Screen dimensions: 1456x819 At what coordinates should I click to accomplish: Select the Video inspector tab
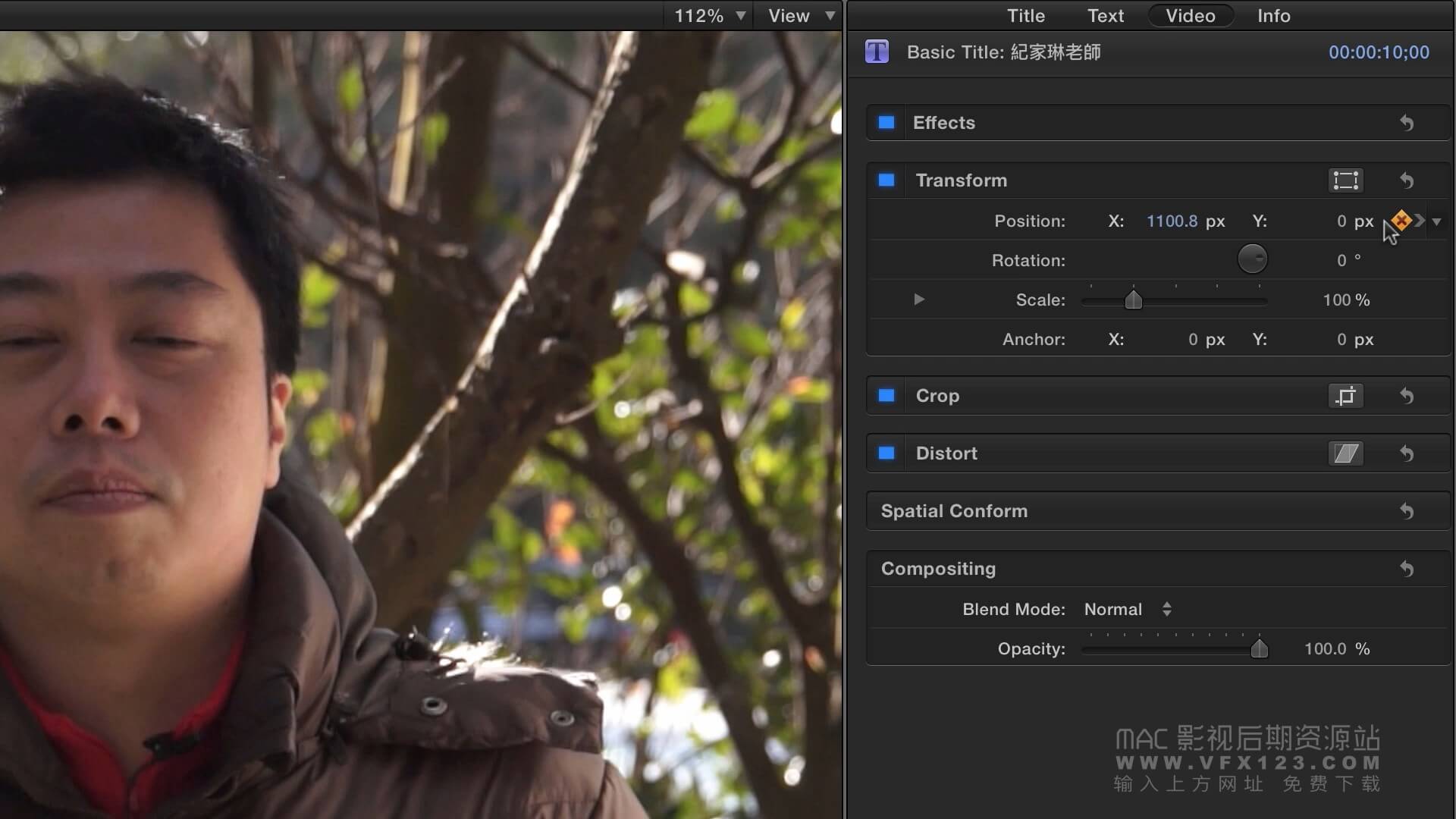(1191, 16)
